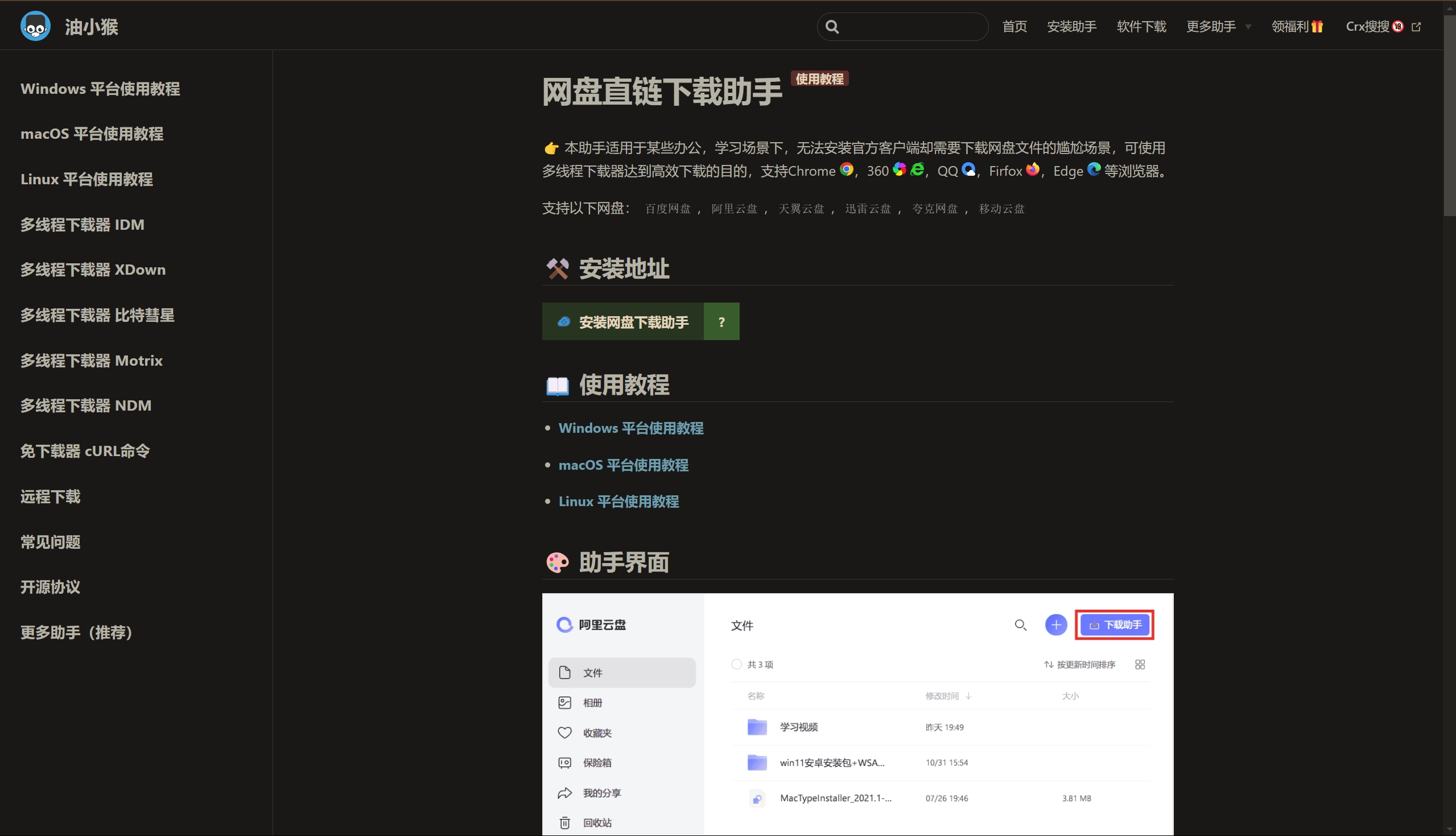
Task: Click the Edge browser icon
Action: click(x=1094, y=169)
